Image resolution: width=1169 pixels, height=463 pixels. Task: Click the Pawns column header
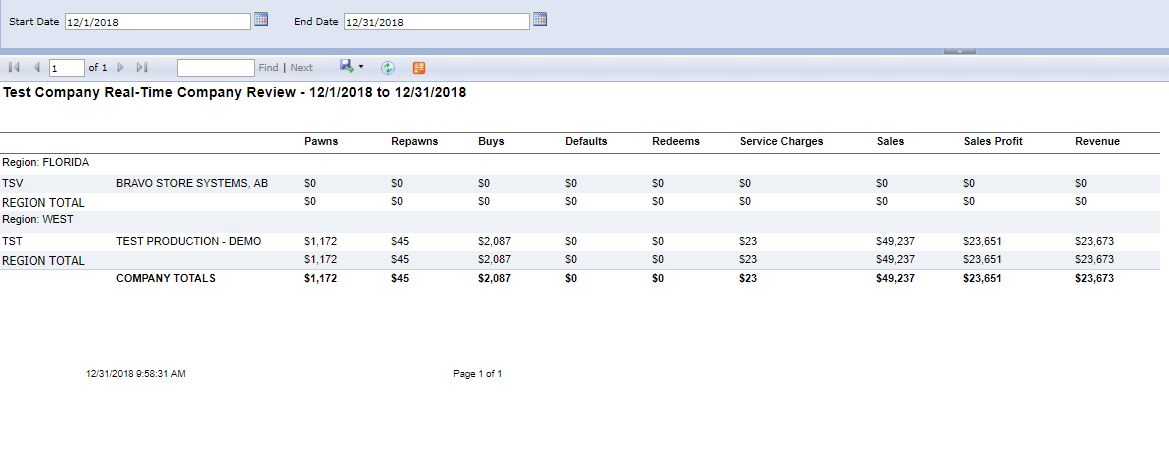(321, 142)
